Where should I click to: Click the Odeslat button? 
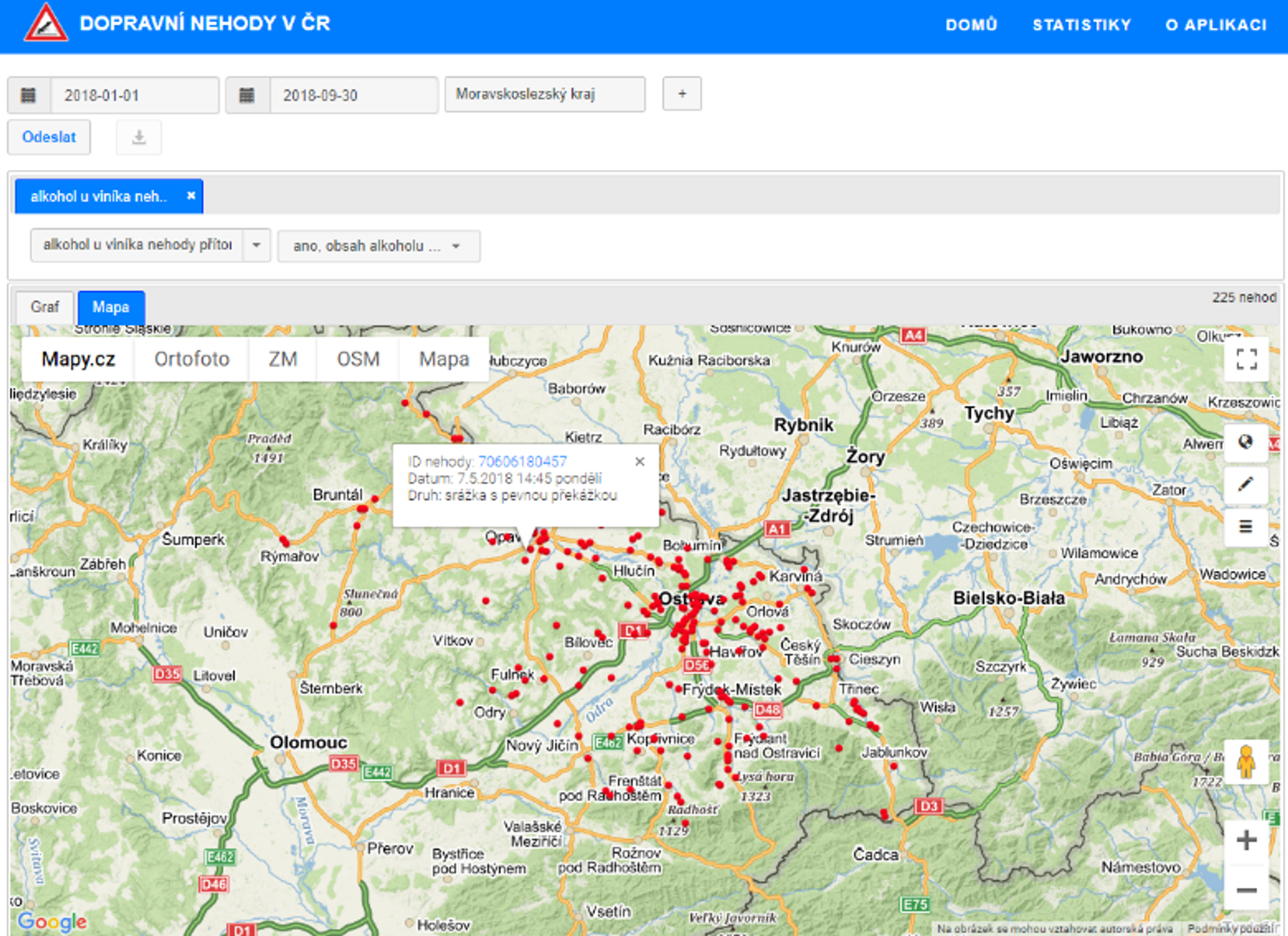click(49, 137)
